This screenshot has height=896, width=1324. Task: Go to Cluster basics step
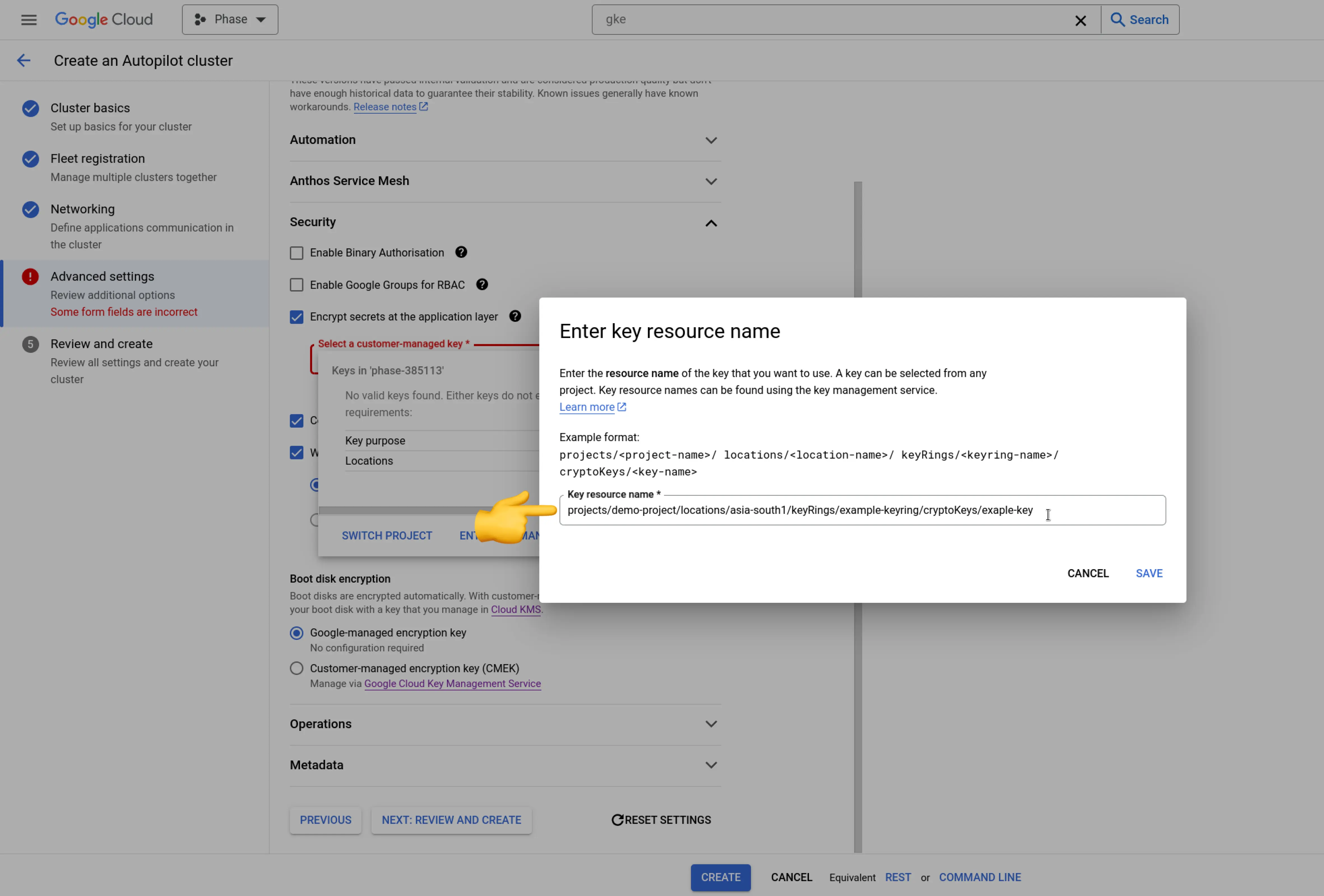pos(90,108)
